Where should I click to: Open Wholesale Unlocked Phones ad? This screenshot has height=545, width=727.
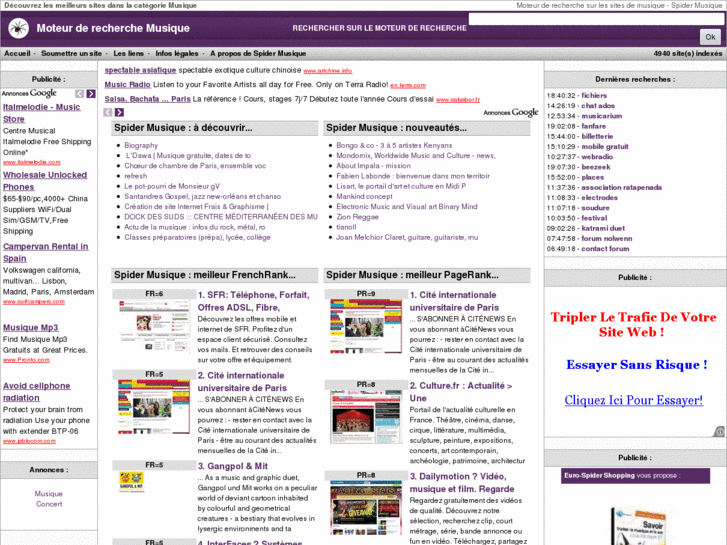point(45,181)
